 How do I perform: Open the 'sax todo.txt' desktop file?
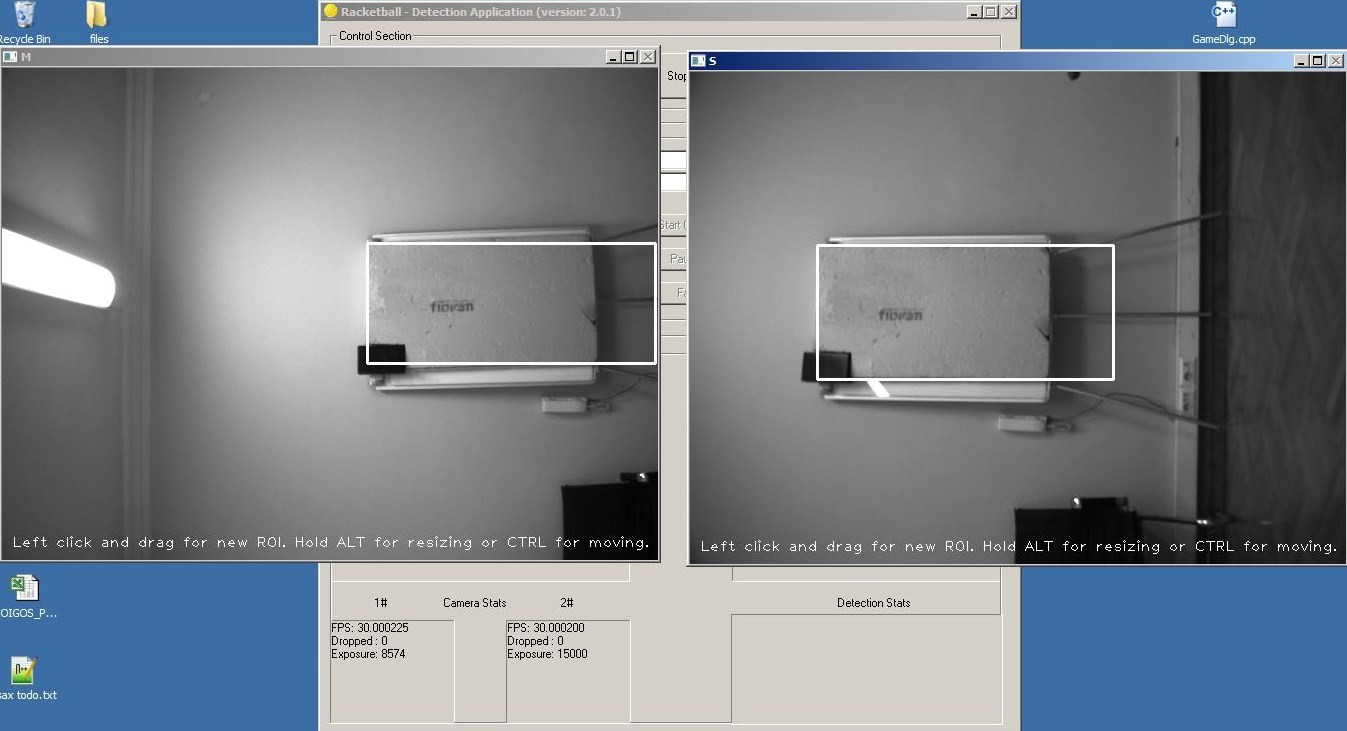coord(24,670)
